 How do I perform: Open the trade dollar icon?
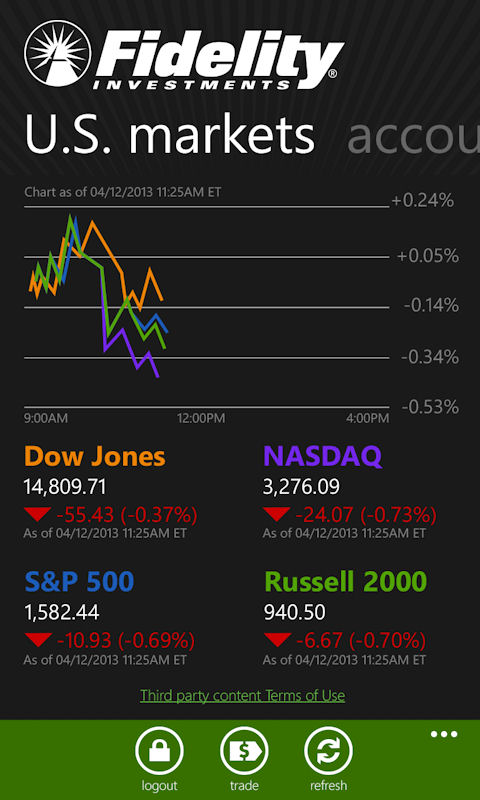click(244, 751)
